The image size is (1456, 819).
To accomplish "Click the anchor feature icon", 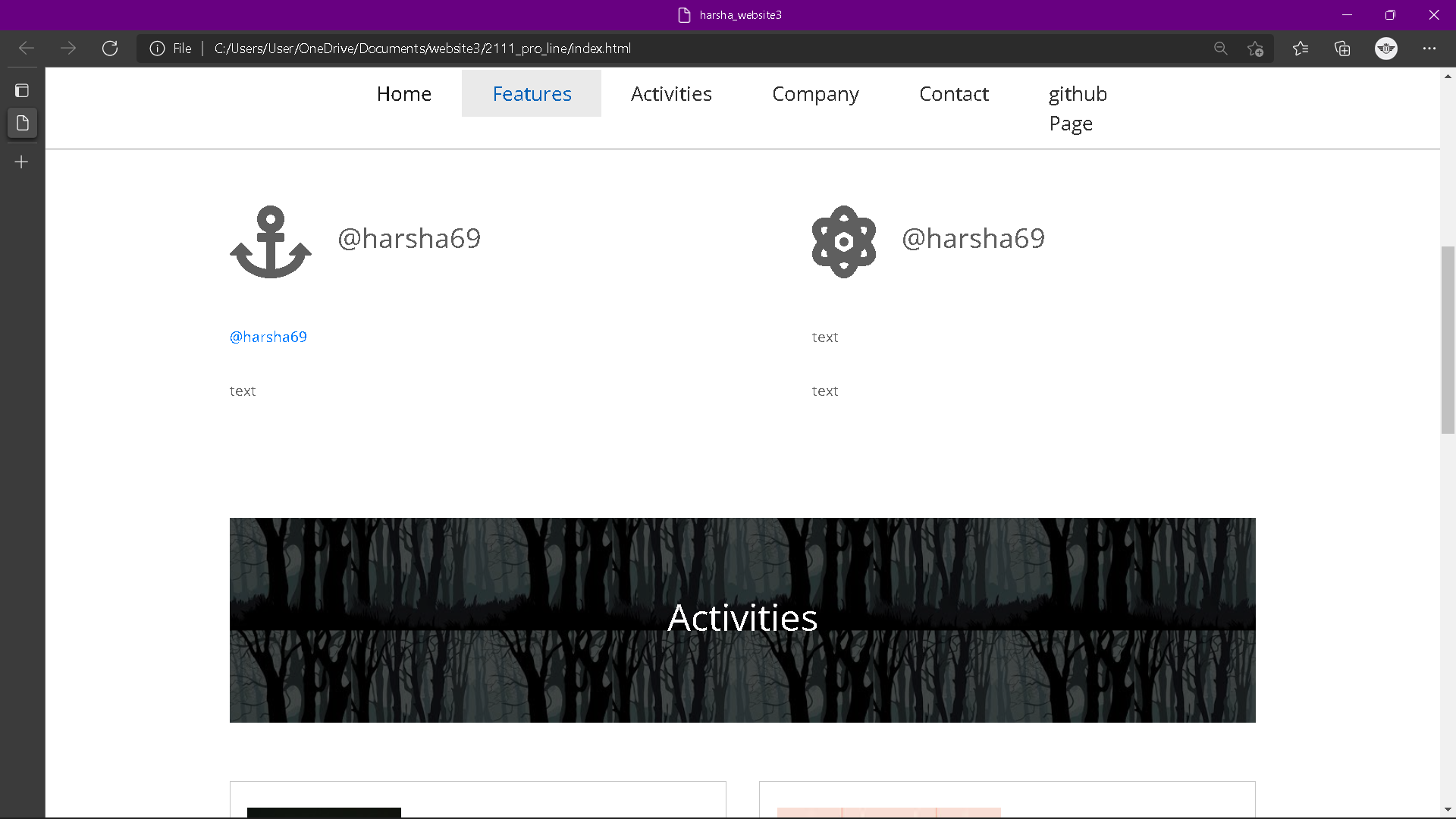I will click(270, 242).
